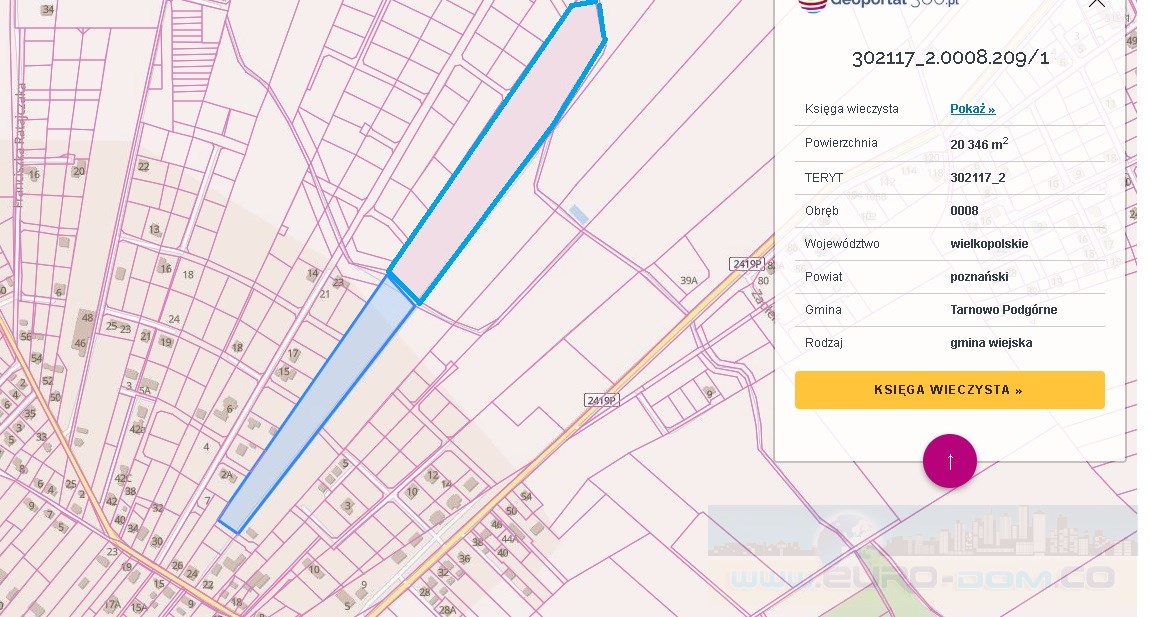Viewport: 1149px width, 617px height.
Task: Click the województwo value wielkopolskie
Action: point(989,243)
